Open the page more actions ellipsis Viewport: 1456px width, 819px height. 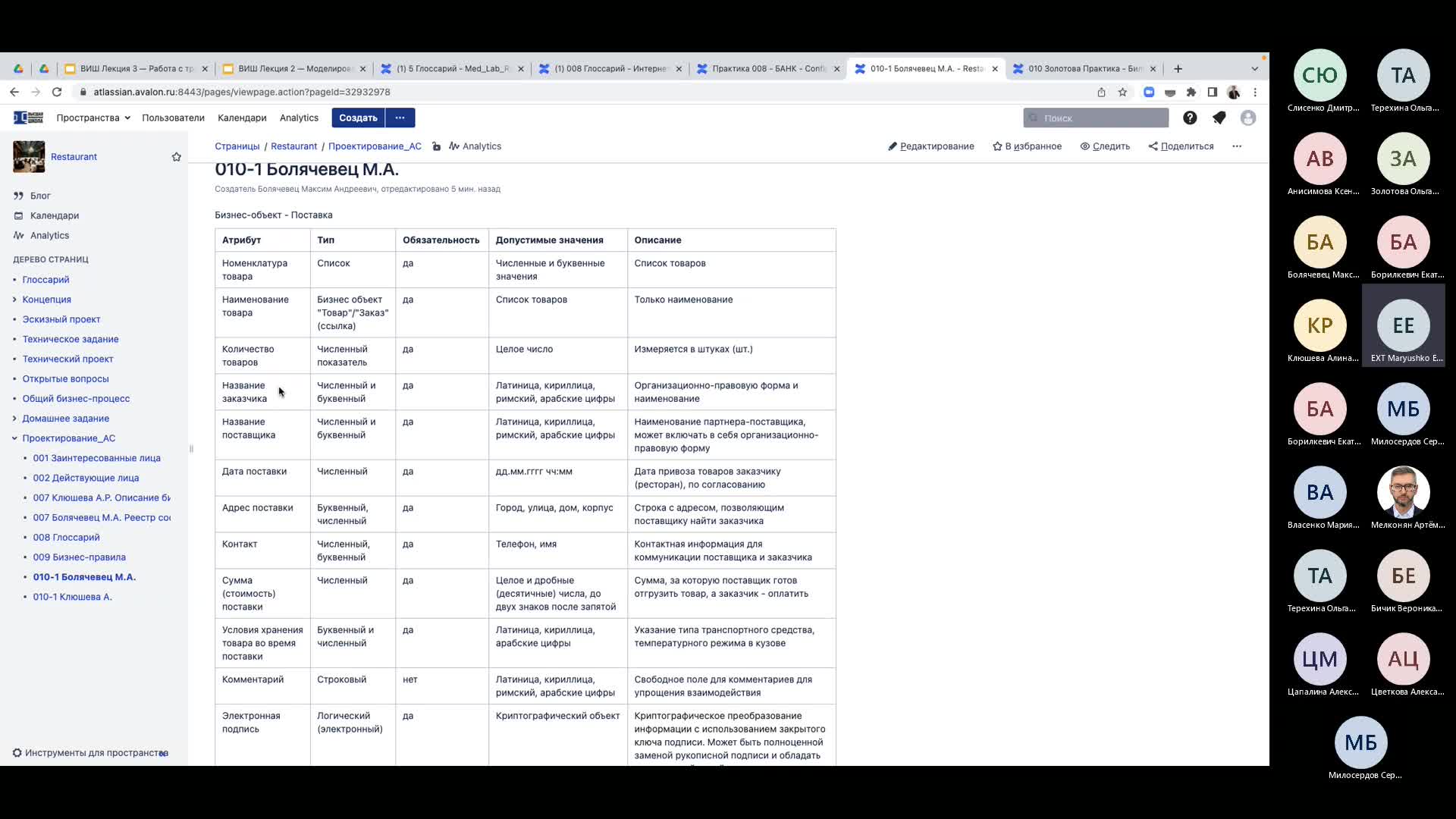tap(1237, 146)
